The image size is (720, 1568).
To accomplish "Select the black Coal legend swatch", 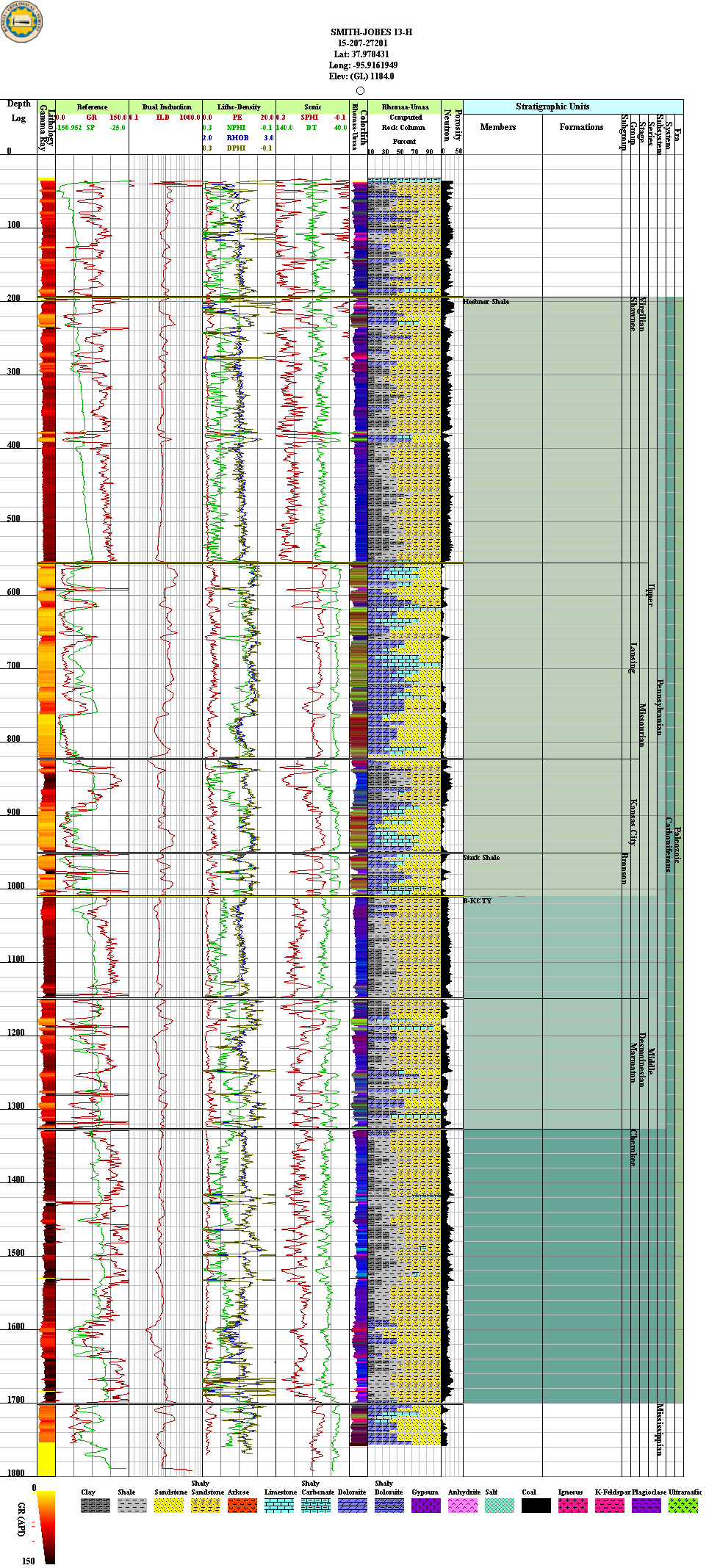I will coord(536,1505).
